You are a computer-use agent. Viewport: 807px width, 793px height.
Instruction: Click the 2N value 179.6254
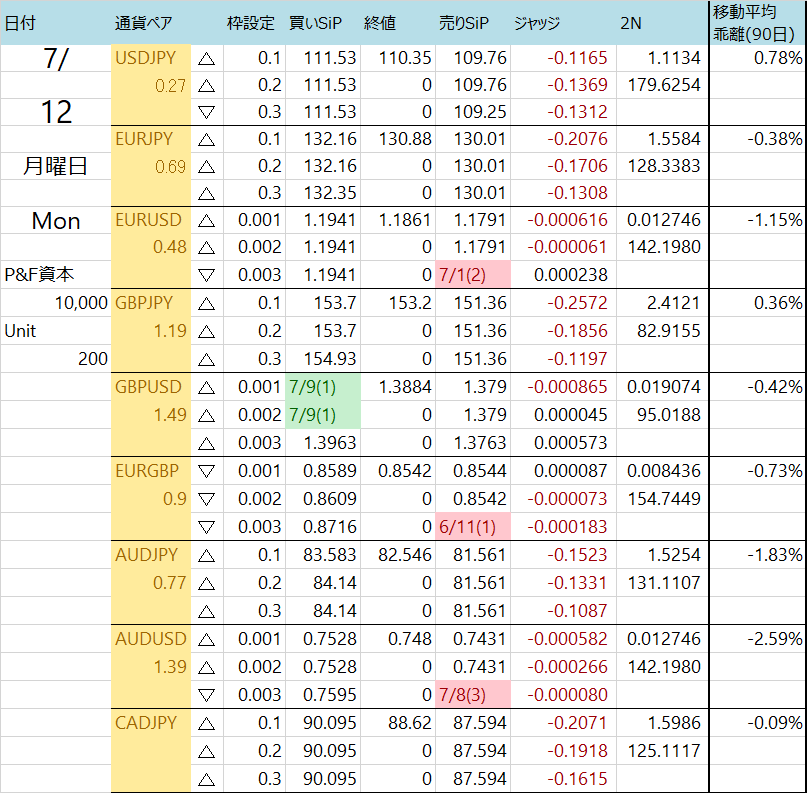(x=664, y=84)
